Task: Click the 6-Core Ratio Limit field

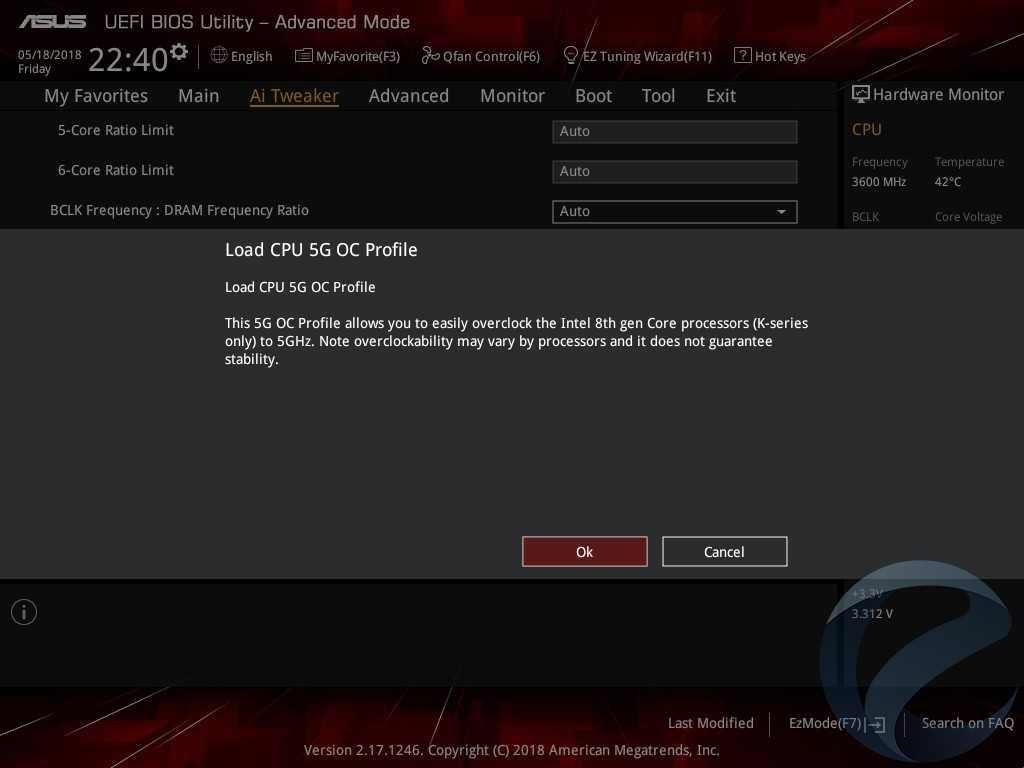Action: (x=674, y=171)
